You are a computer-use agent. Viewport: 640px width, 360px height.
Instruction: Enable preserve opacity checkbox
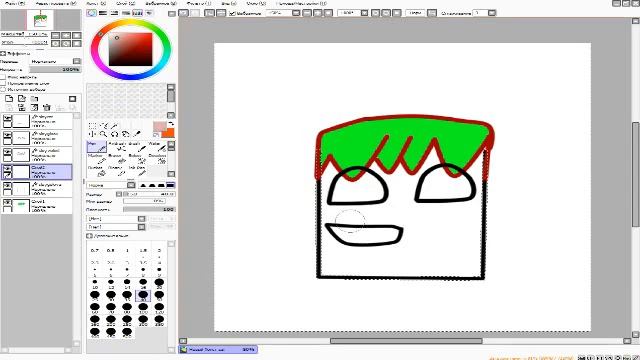click(x=3, y=77)
